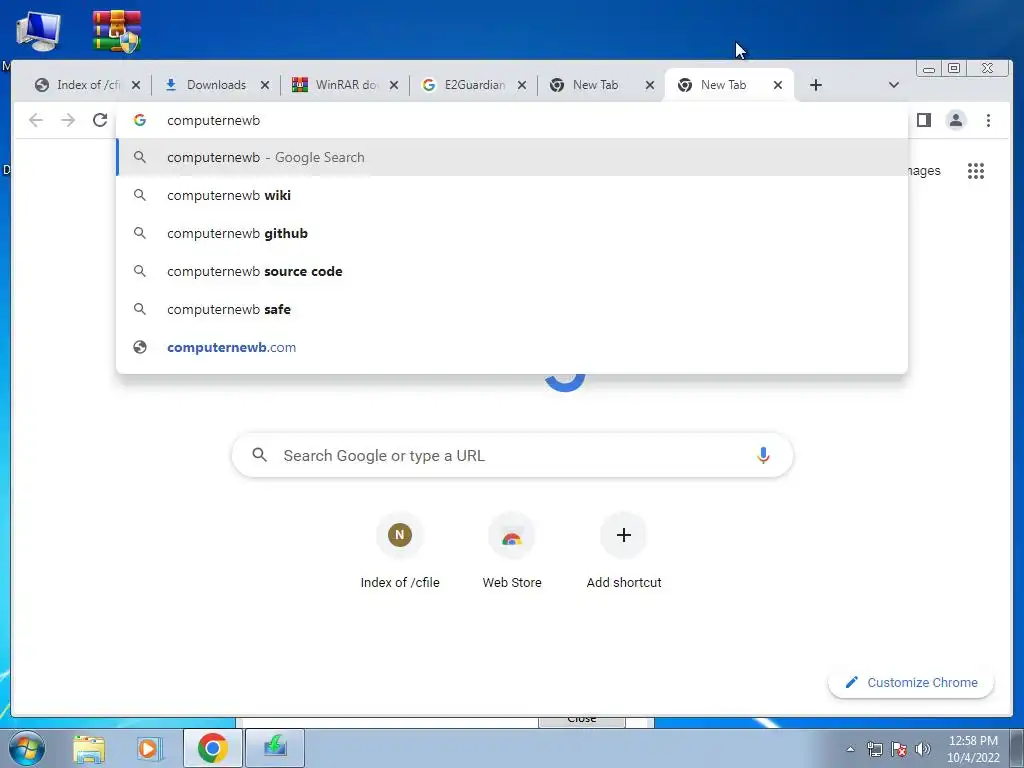Click the Customize Chrome button

pos(911,682)
